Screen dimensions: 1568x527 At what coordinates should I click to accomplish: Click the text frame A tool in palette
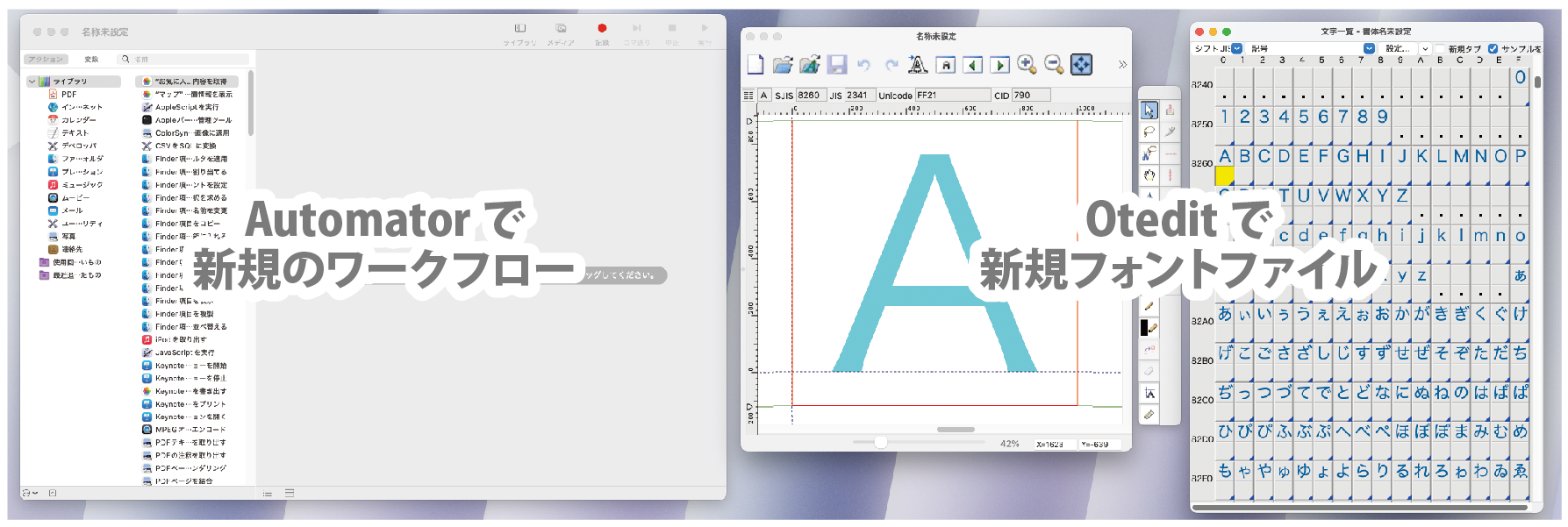[x=1149, y=393]
